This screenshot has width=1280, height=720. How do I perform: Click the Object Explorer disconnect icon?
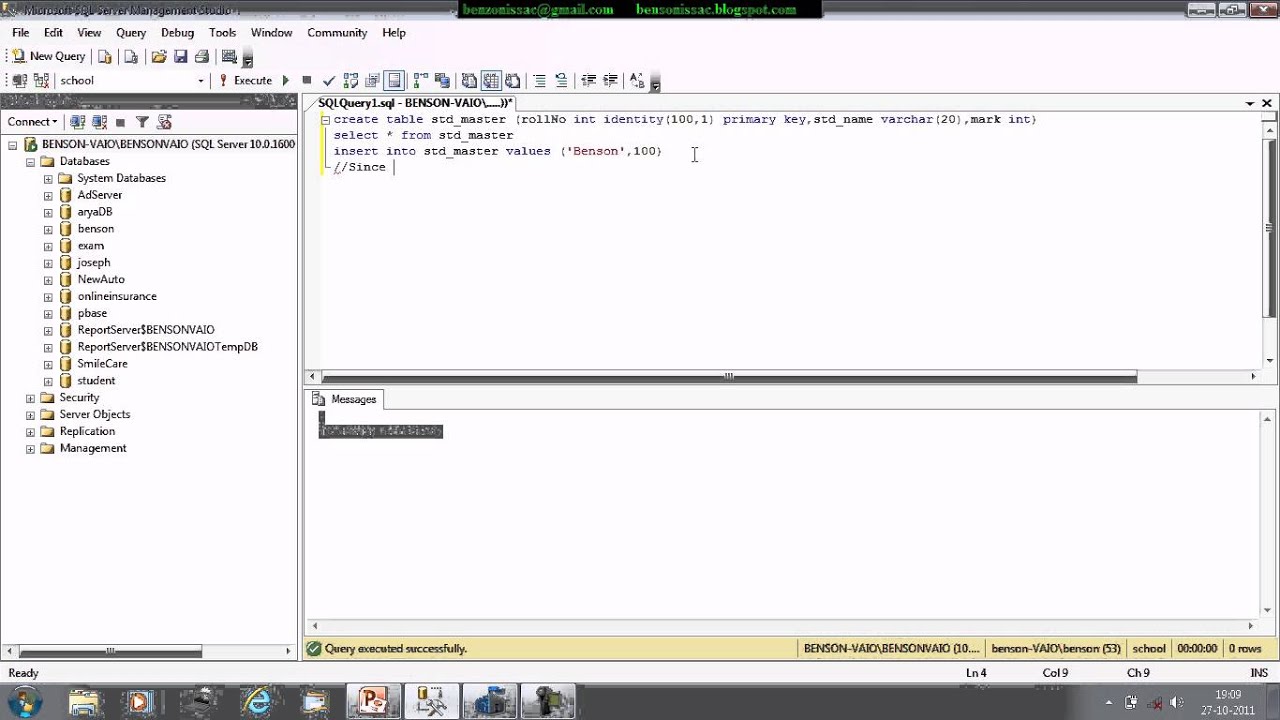[x=99, y=122]
